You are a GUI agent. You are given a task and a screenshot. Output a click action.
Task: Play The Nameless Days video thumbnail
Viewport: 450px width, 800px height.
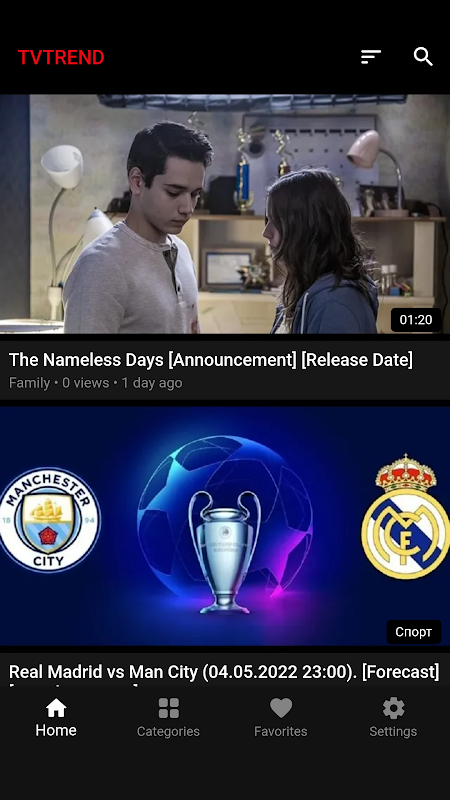pyautogui.click(x=225, y=214)
